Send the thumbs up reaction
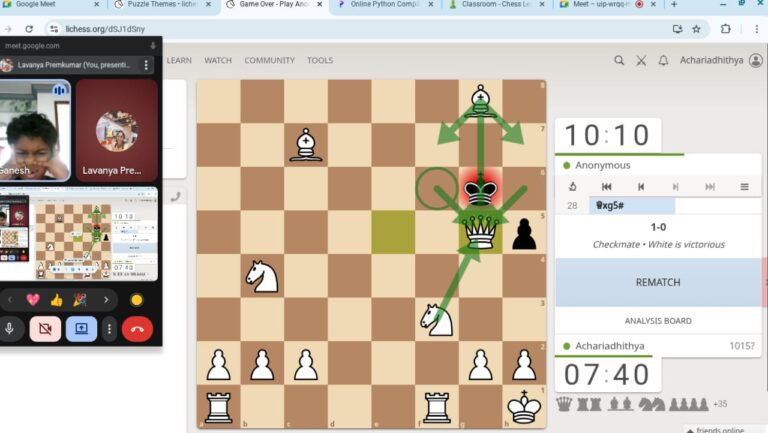This screenshot has height=433, width=768. [x=58, y=300]
